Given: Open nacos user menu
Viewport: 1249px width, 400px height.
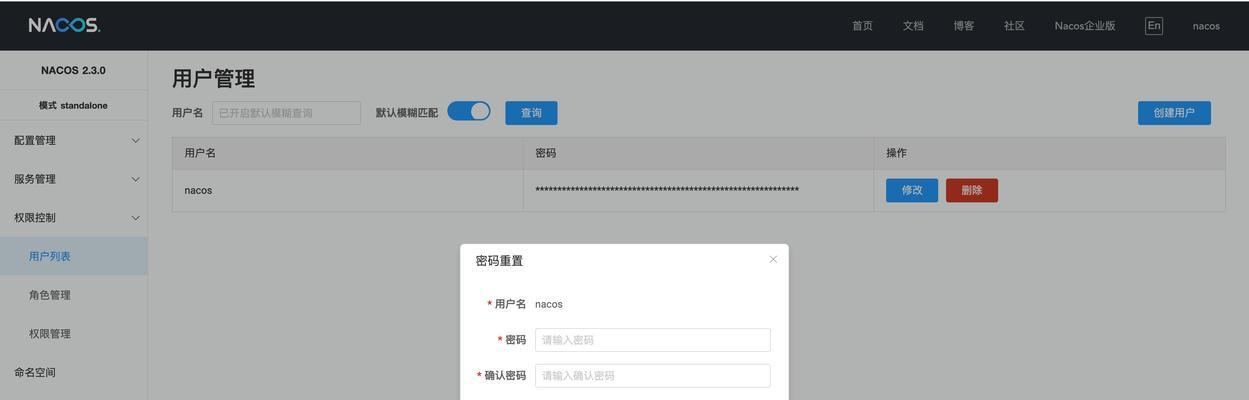Looking at the screenshot, I should coord(1206,26).
